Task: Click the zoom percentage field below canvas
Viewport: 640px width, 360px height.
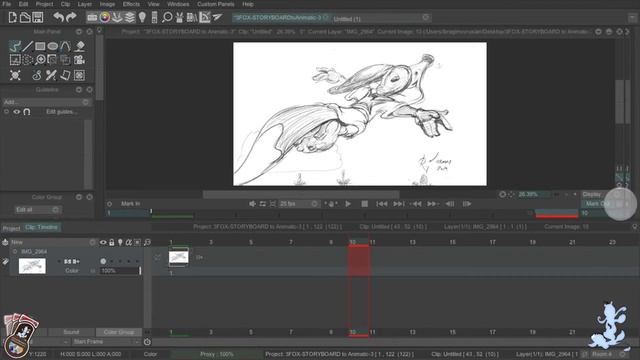Action: click(534, 194)
